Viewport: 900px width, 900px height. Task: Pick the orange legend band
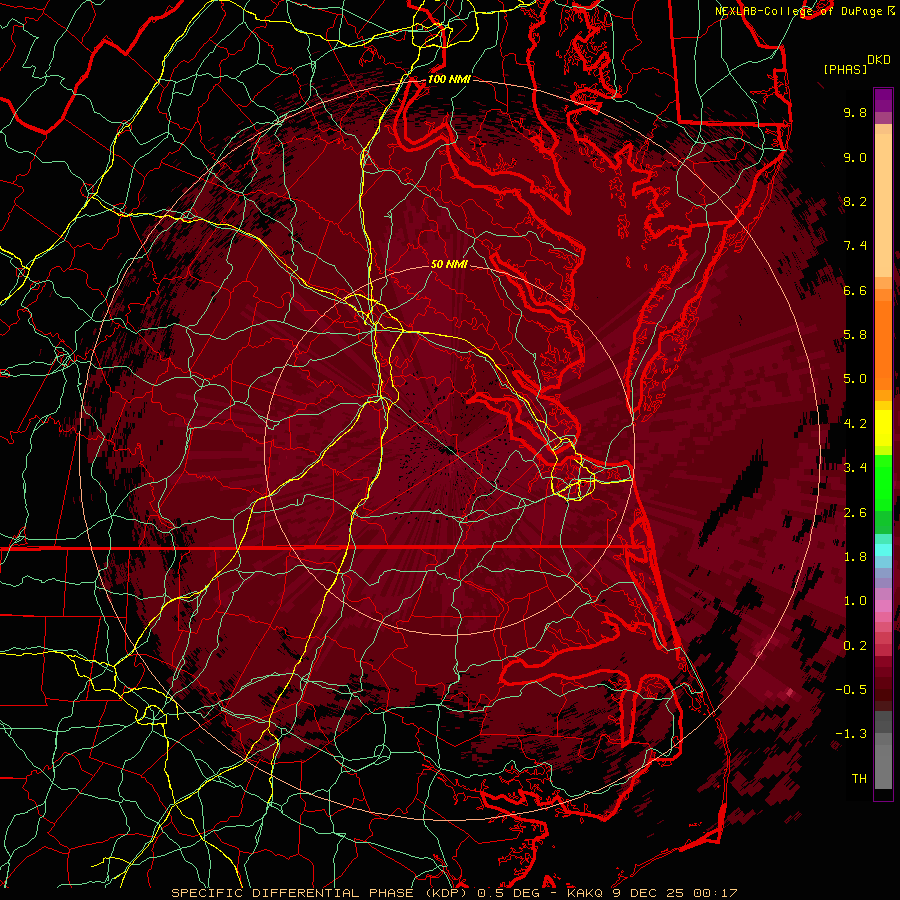883,344
